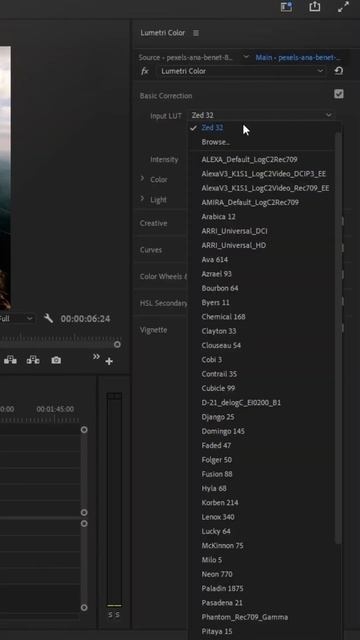Open the Input LUT dropdown
The height and width of the screenshot is (640, 360).
point(261,116)
